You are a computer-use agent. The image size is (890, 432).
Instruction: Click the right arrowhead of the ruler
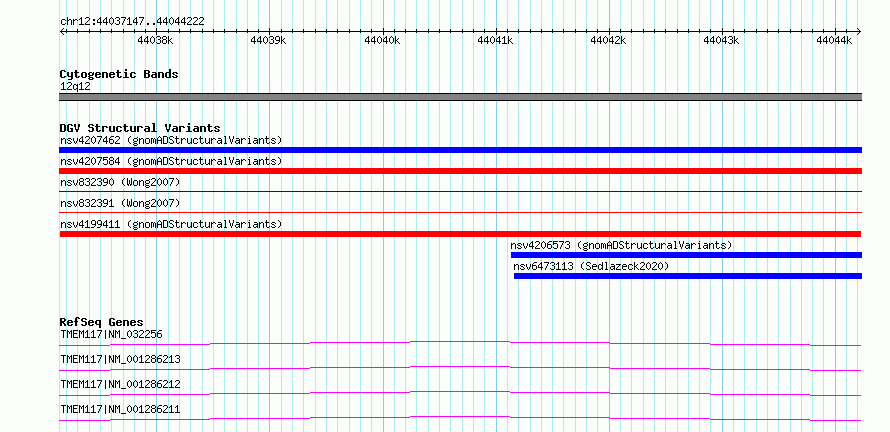coord(859,31)
